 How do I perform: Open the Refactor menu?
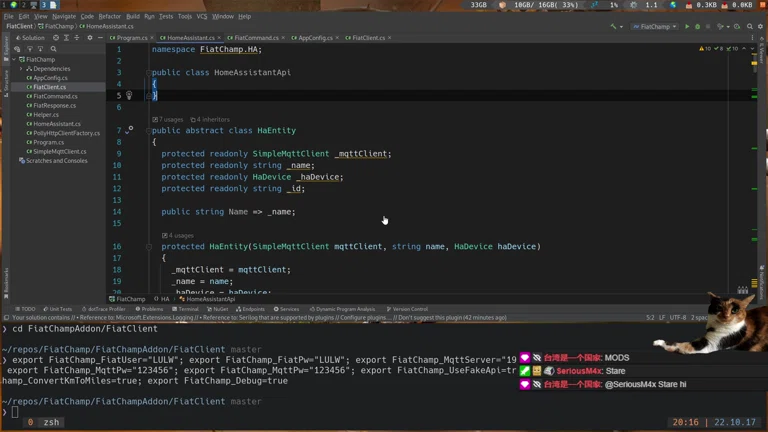pyautogui.click(x=109, y=17)
